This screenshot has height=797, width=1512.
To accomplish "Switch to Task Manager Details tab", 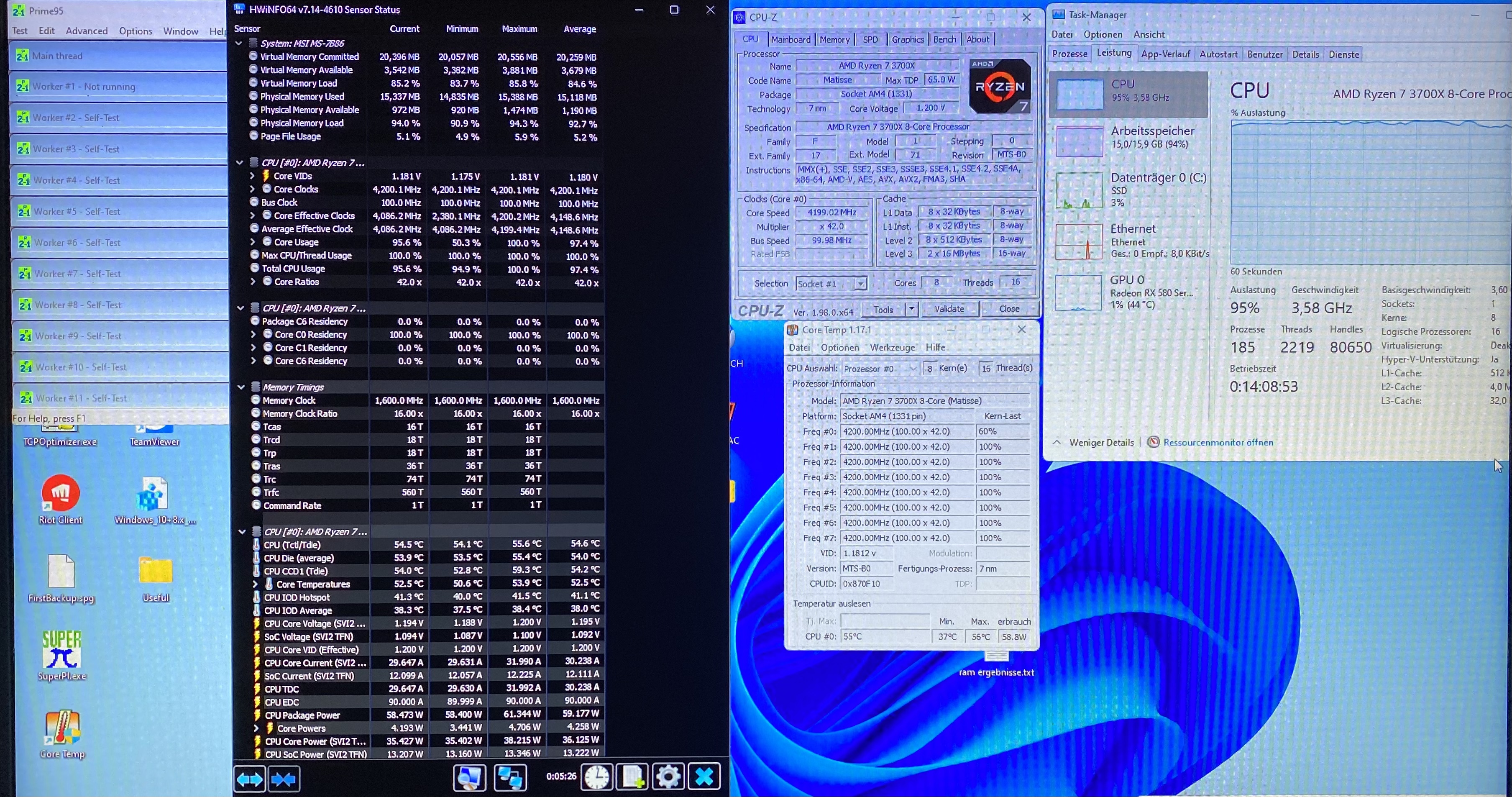I will [1305, 54].
